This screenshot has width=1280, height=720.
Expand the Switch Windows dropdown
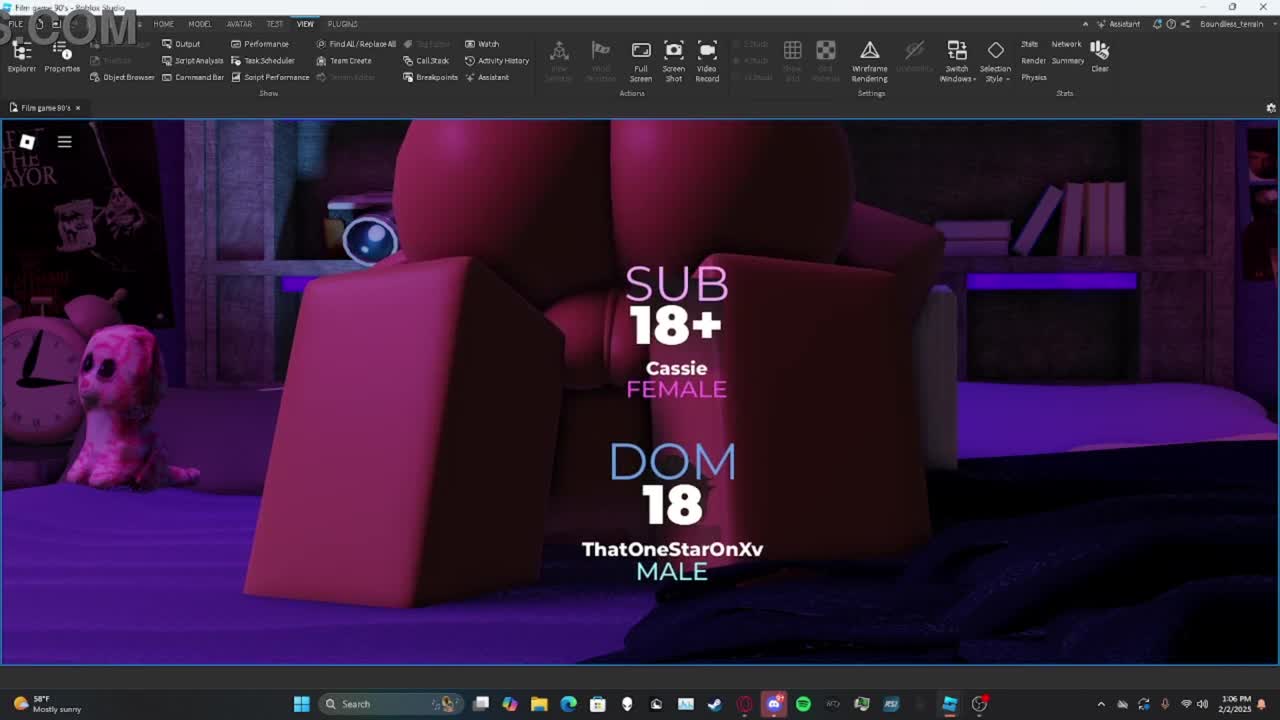pos(957,62)
